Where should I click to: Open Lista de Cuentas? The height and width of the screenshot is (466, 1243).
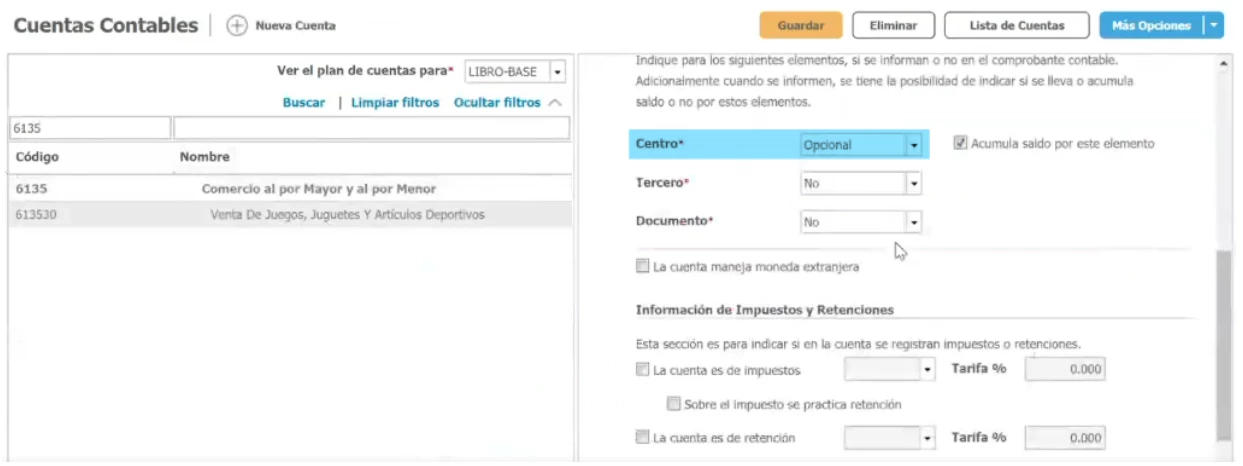coord(1015,26)
